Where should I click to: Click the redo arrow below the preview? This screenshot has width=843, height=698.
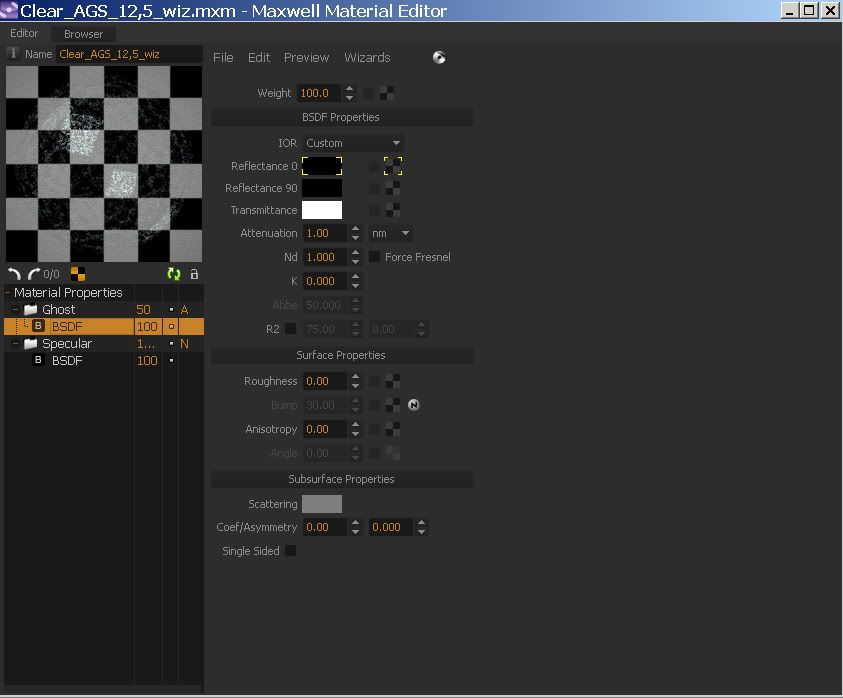33,274
